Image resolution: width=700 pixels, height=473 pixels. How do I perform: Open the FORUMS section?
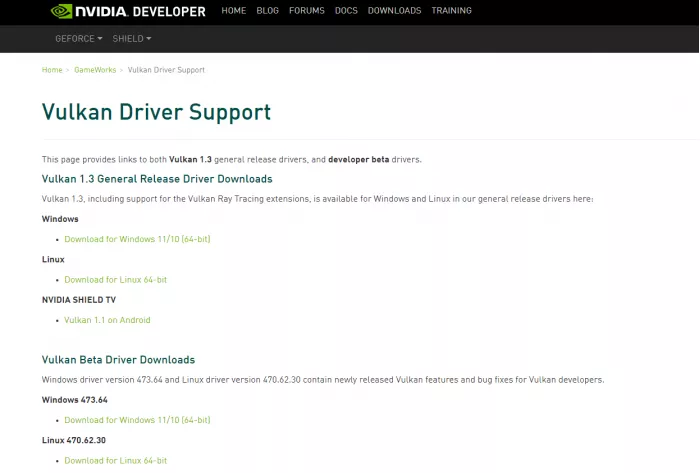click(307, 11)
